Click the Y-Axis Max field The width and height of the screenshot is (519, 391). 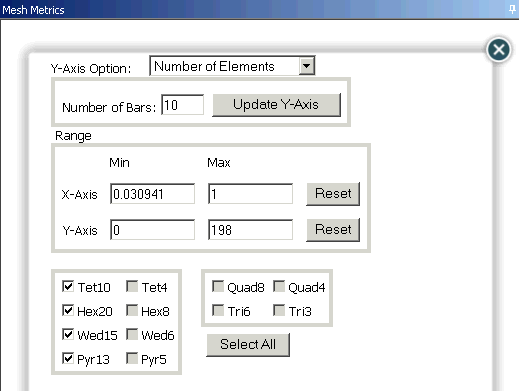point(250,230)
